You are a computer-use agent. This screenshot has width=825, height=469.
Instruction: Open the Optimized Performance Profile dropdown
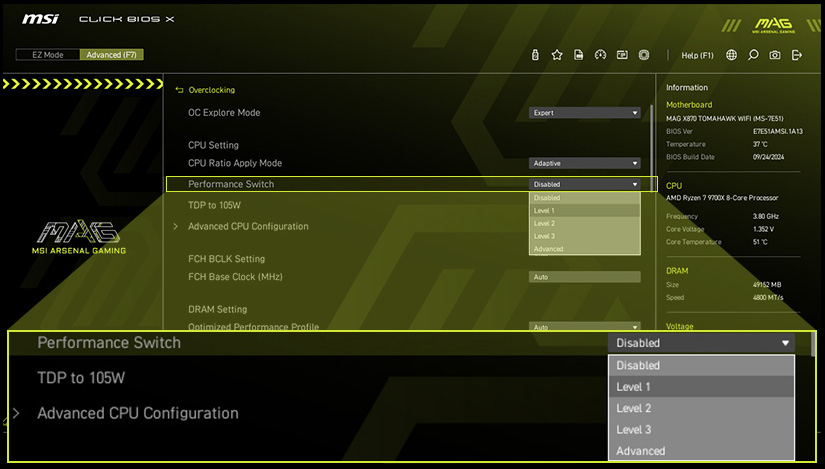[x=584, y=327]
